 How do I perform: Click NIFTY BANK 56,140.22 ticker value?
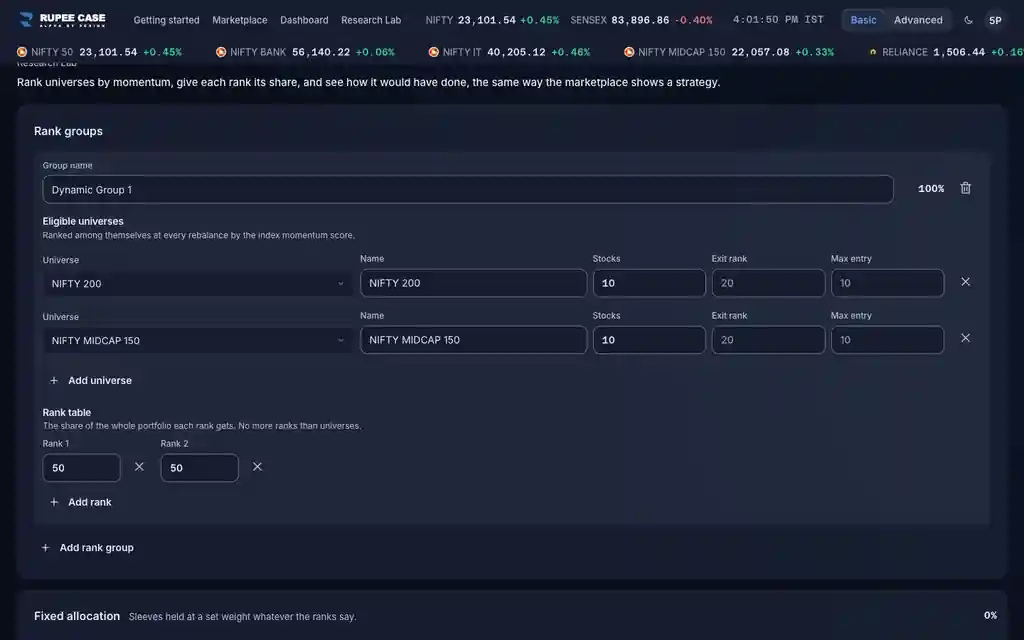321,52
